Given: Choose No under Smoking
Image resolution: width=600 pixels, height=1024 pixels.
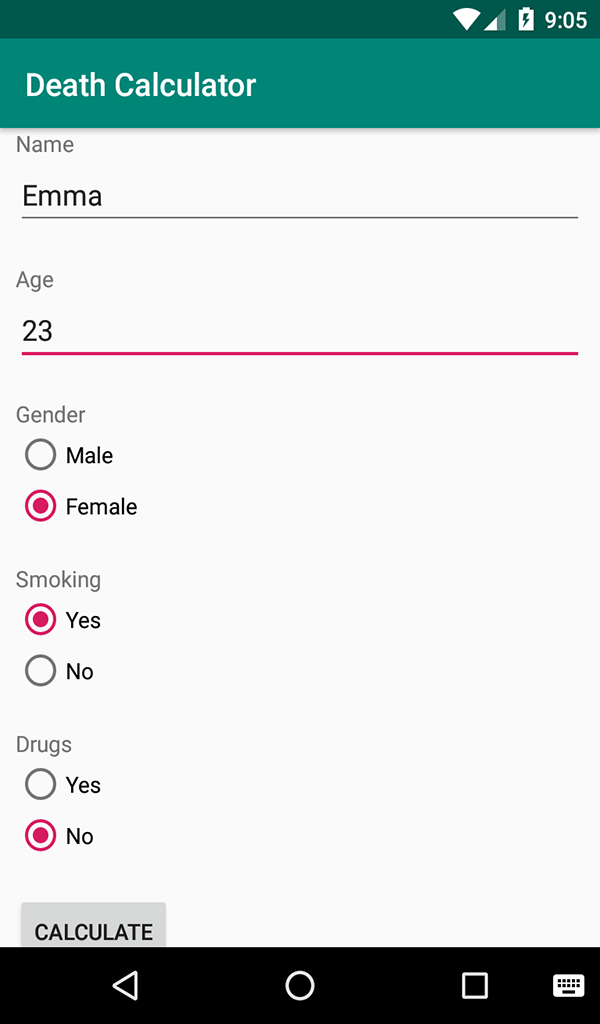Looking at the screenshot, I should (x=41, y=671).
